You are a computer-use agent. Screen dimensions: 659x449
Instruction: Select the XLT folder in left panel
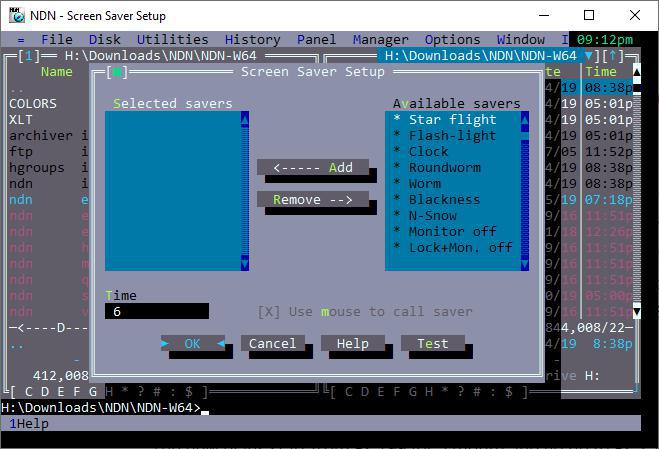(x=21, y=119)
